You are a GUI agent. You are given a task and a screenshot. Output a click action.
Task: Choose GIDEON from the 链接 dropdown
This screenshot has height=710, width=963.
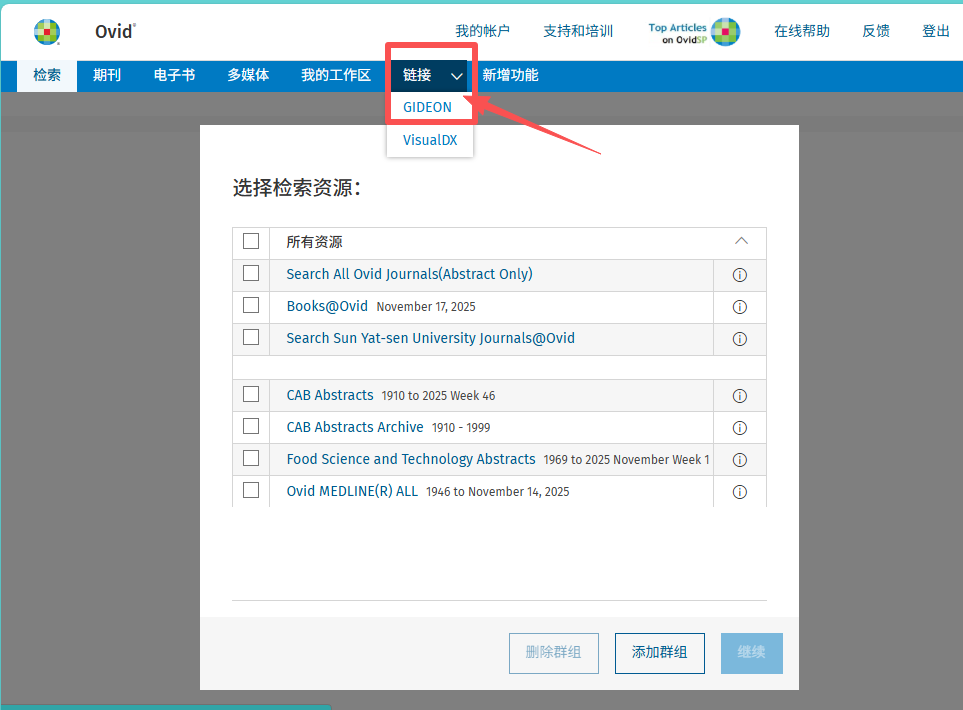(427, 107)
